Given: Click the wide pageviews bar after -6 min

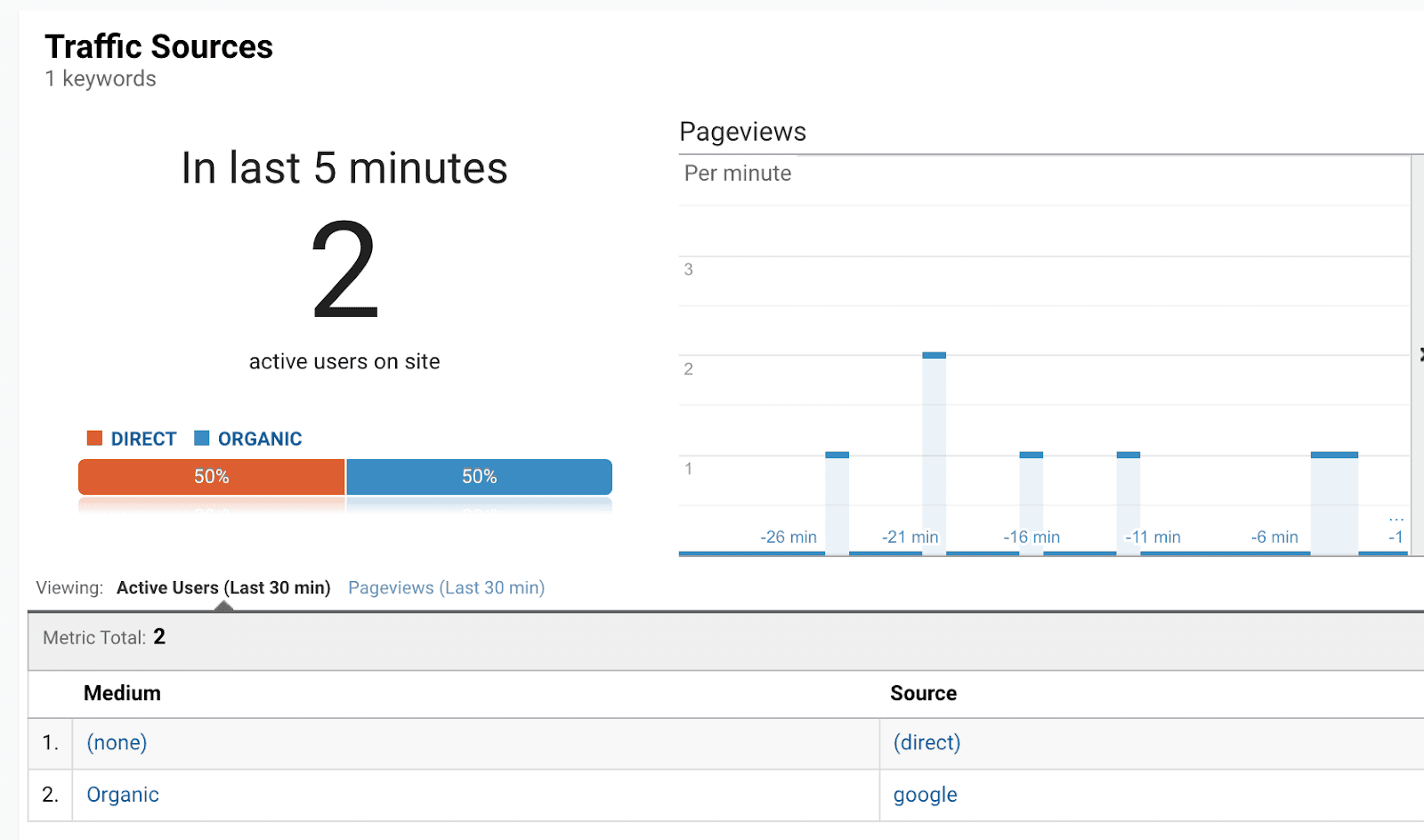Looking at the screenshot, I should point(1334,503).
